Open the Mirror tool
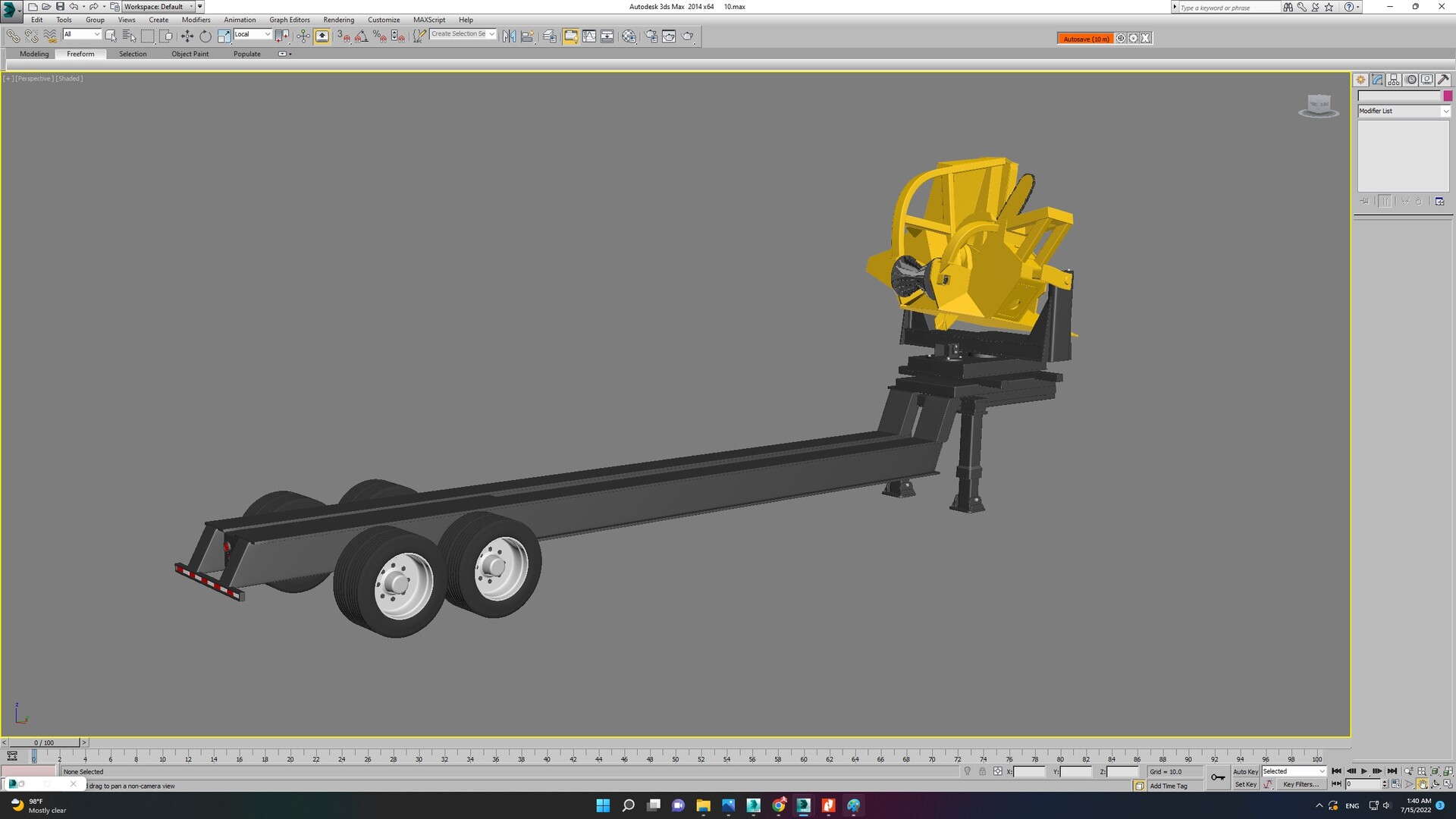Screen dimensions: 1456x819 509,36
